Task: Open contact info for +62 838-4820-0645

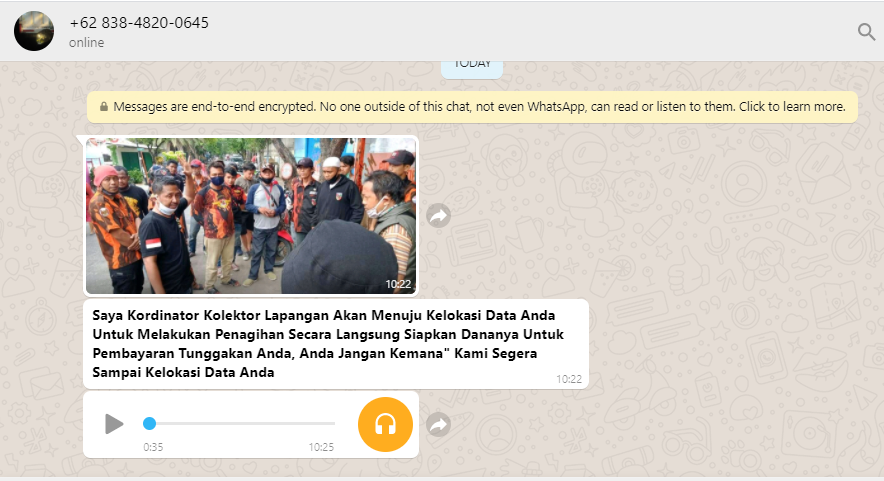Action: pyautogui.click(x=139, y=23)
